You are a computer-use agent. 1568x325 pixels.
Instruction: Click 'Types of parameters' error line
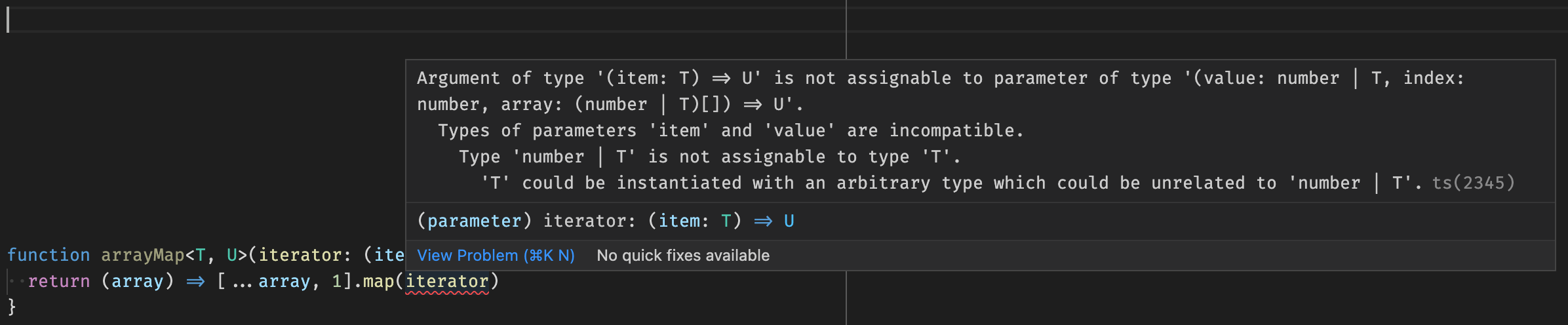(x=731, y=130)
